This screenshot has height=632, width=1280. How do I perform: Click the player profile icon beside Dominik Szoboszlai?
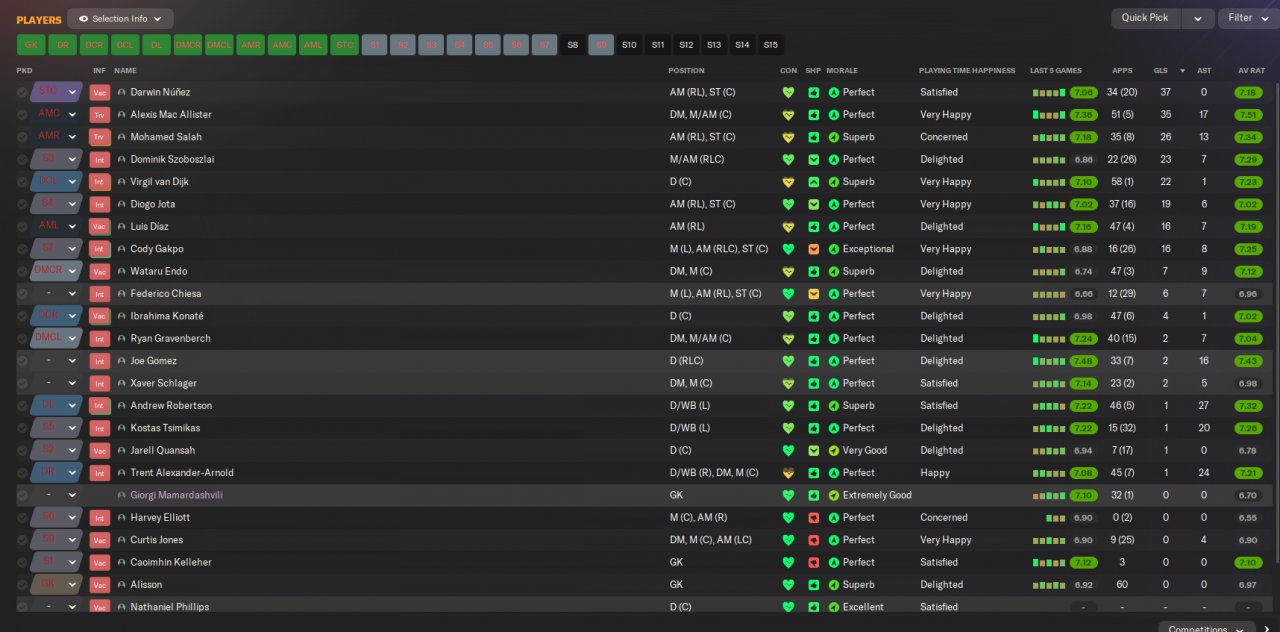pyautogui.click(x=122, y=159)
